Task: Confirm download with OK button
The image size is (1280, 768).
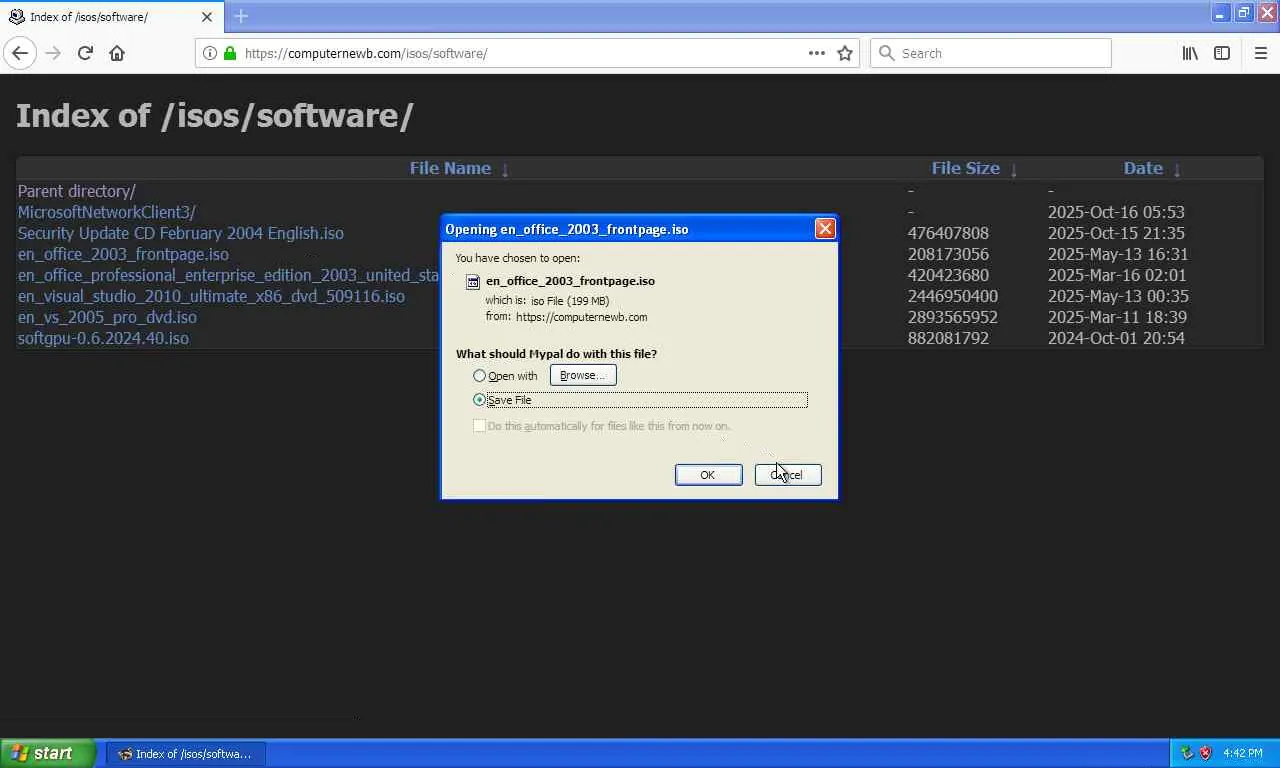Action: pyautogui.click(x=708, y=475)
